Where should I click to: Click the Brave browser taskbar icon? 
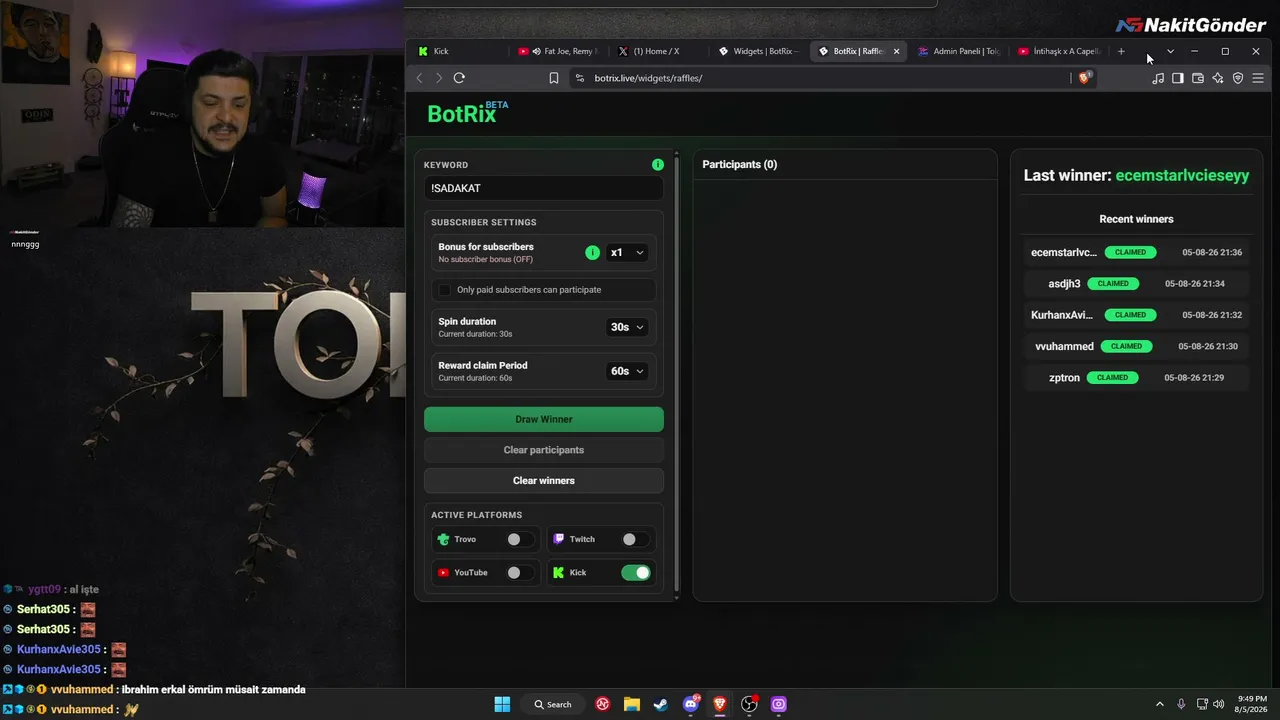coord(720,704)
